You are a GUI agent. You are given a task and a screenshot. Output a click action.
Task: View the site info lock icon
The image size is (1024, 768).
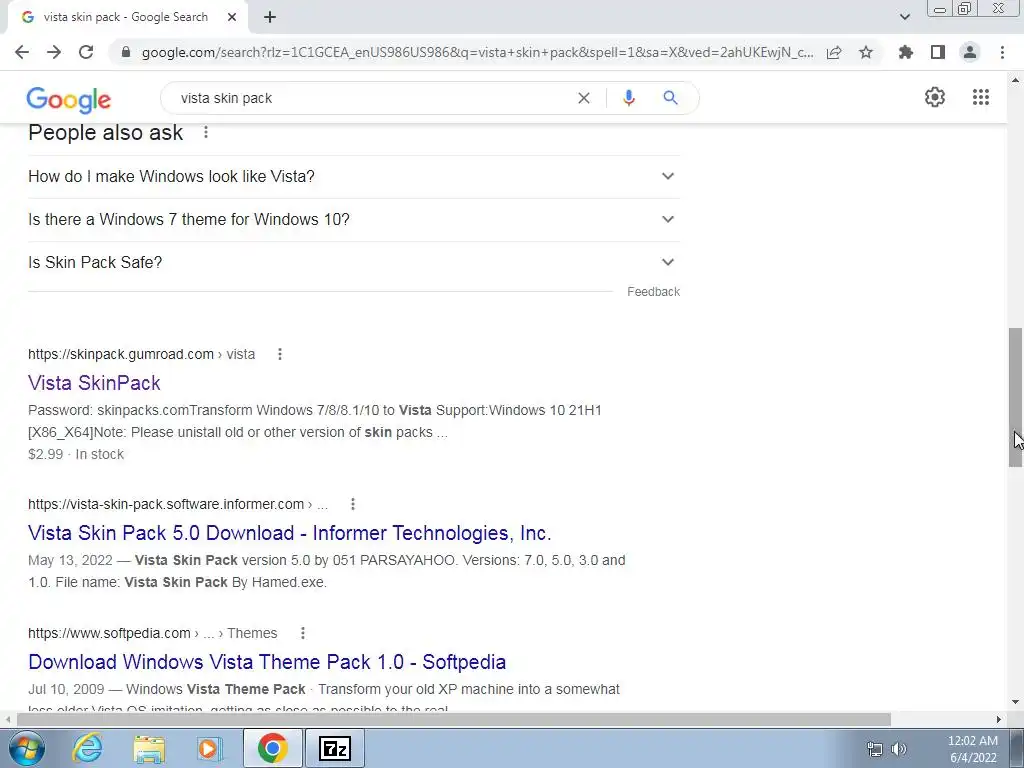(x=126, y=52)
